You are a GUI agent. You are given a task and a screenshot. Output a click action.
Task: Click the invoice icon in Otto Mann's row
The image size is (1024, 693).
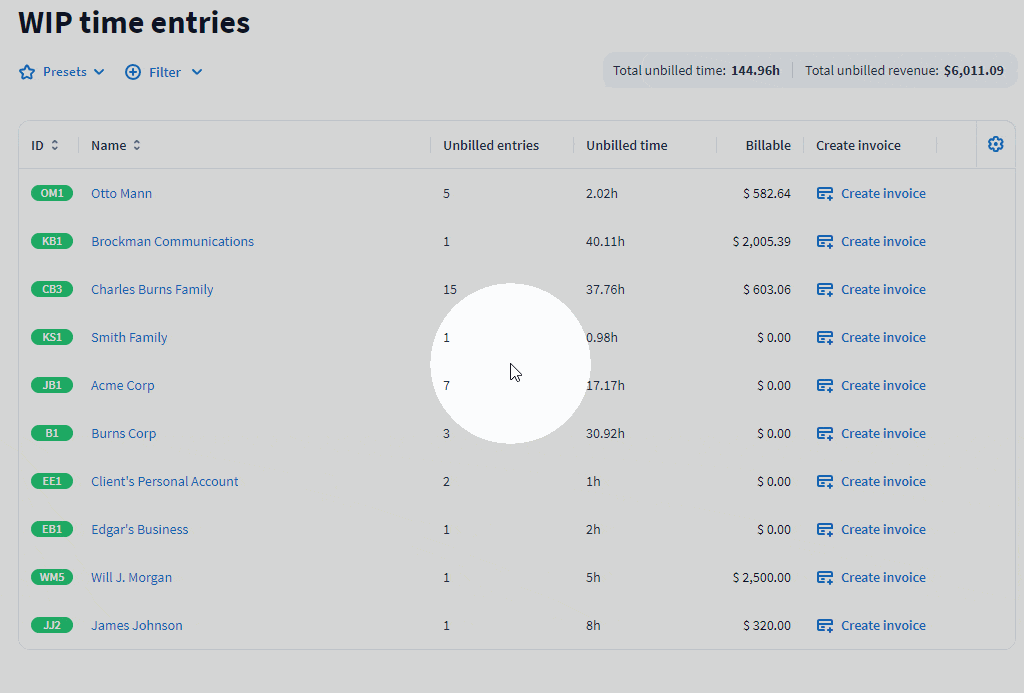click(825, 194)
